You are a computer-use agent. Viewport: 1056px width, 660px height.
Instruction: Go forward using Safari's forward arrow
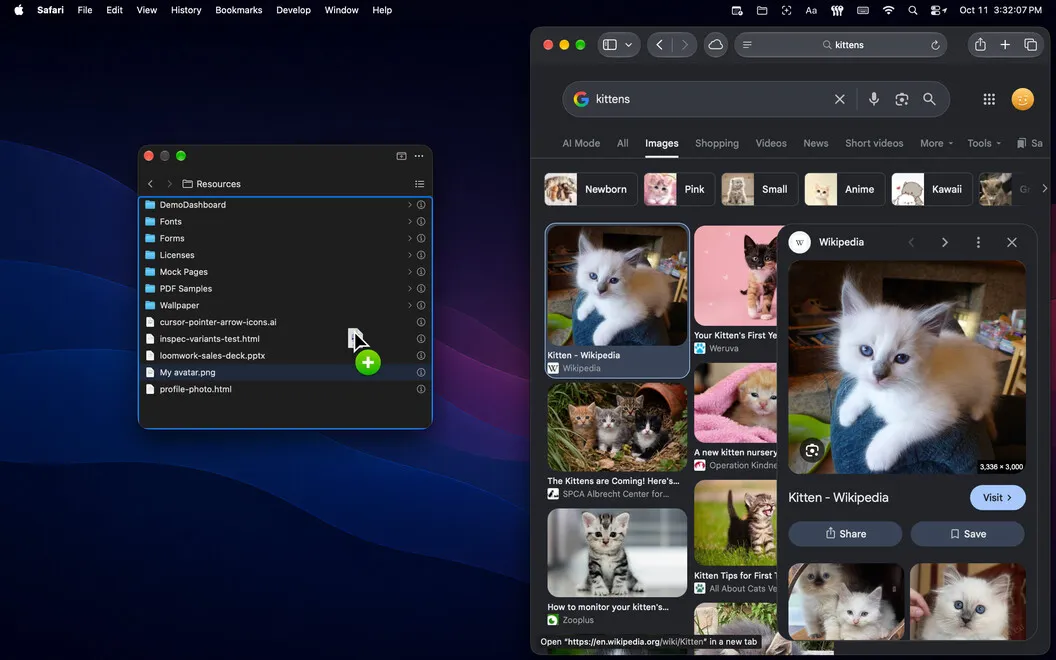[x=685, y=44]
